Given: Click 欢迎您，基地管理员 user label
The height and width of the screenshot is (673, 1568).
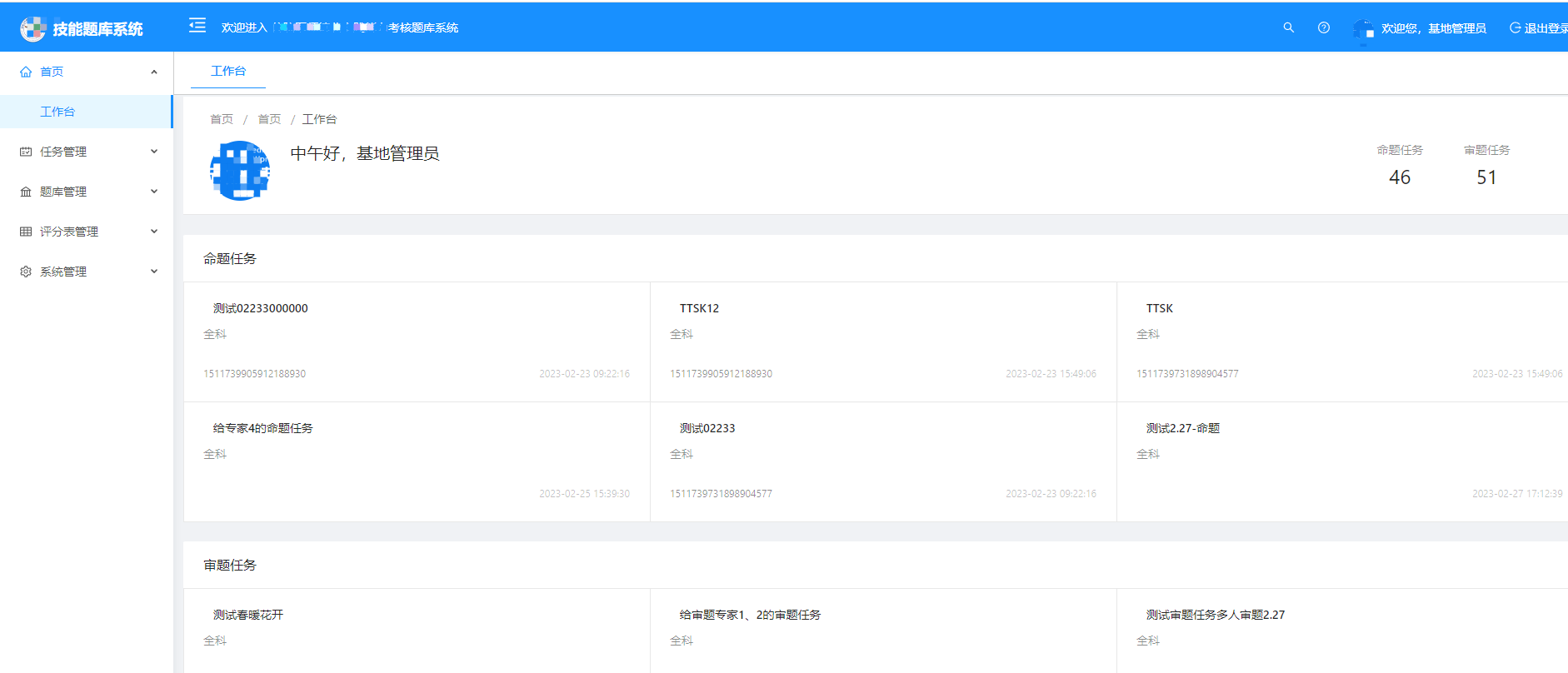Looking at the screenshot, I should point(1434,28).
